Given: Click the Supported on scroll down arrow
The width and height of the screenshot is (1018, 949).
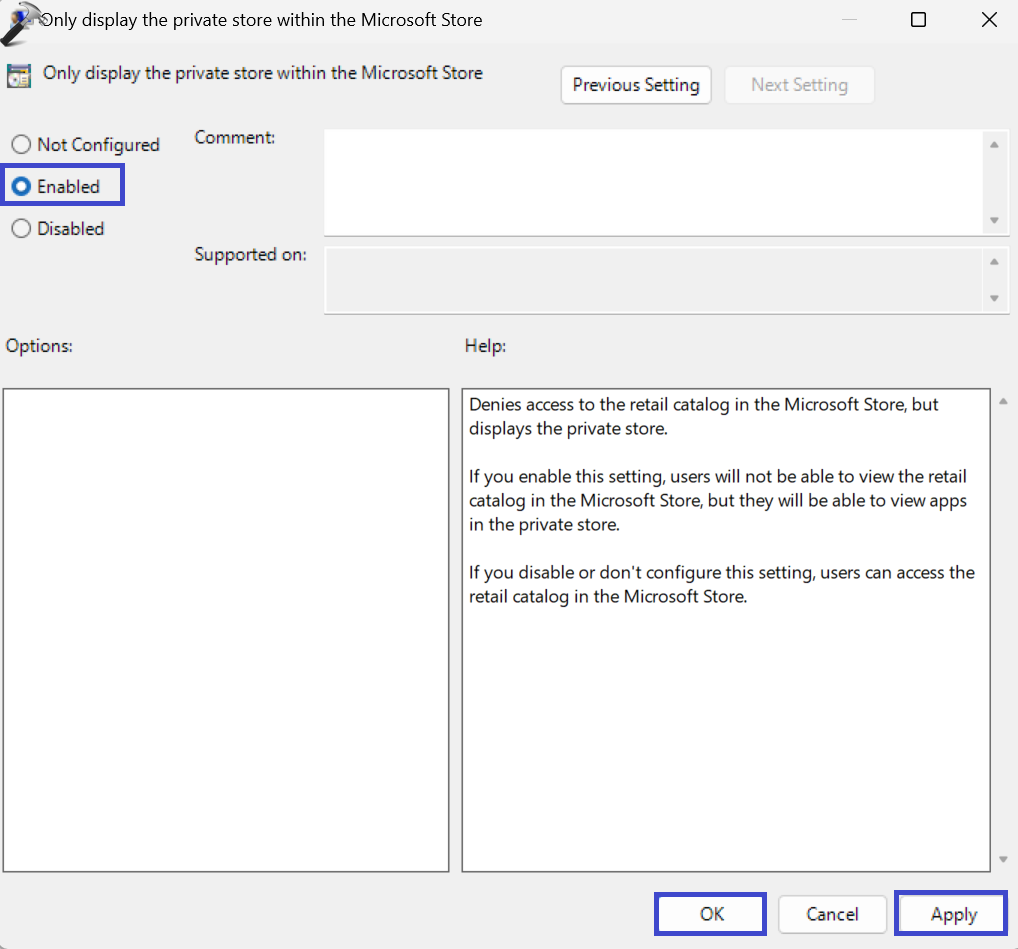Looking at the screenshot, I should click(993, 298).
